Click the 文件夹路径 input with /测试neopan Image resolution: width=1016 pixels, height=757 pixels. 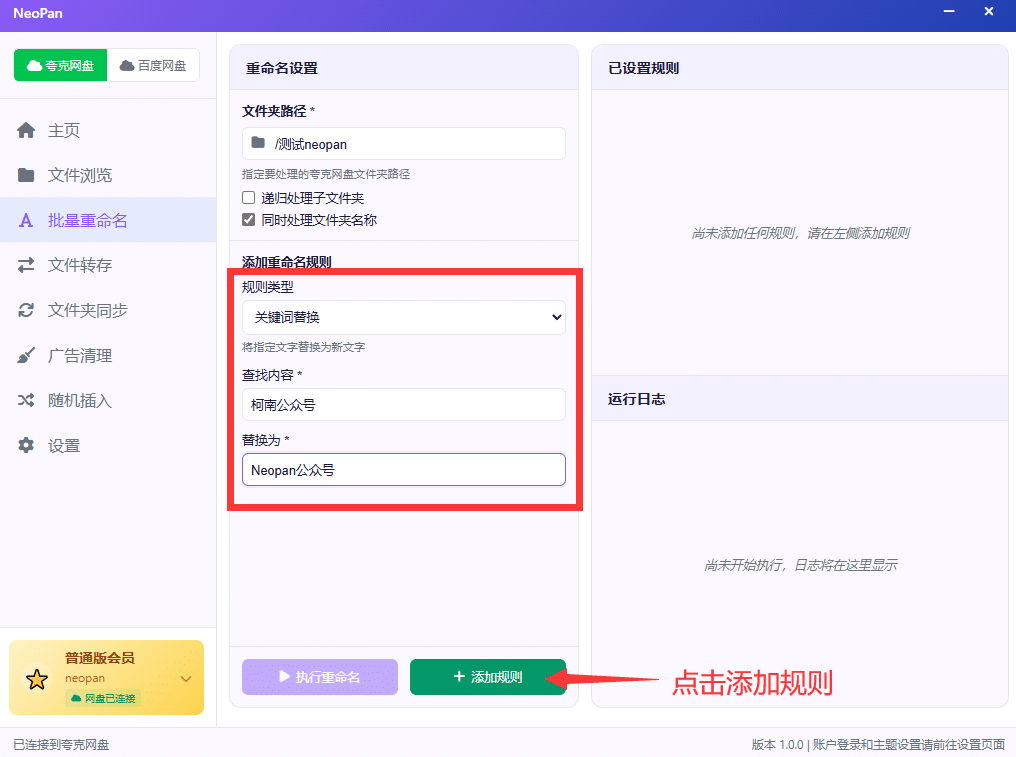coord(404,143)
